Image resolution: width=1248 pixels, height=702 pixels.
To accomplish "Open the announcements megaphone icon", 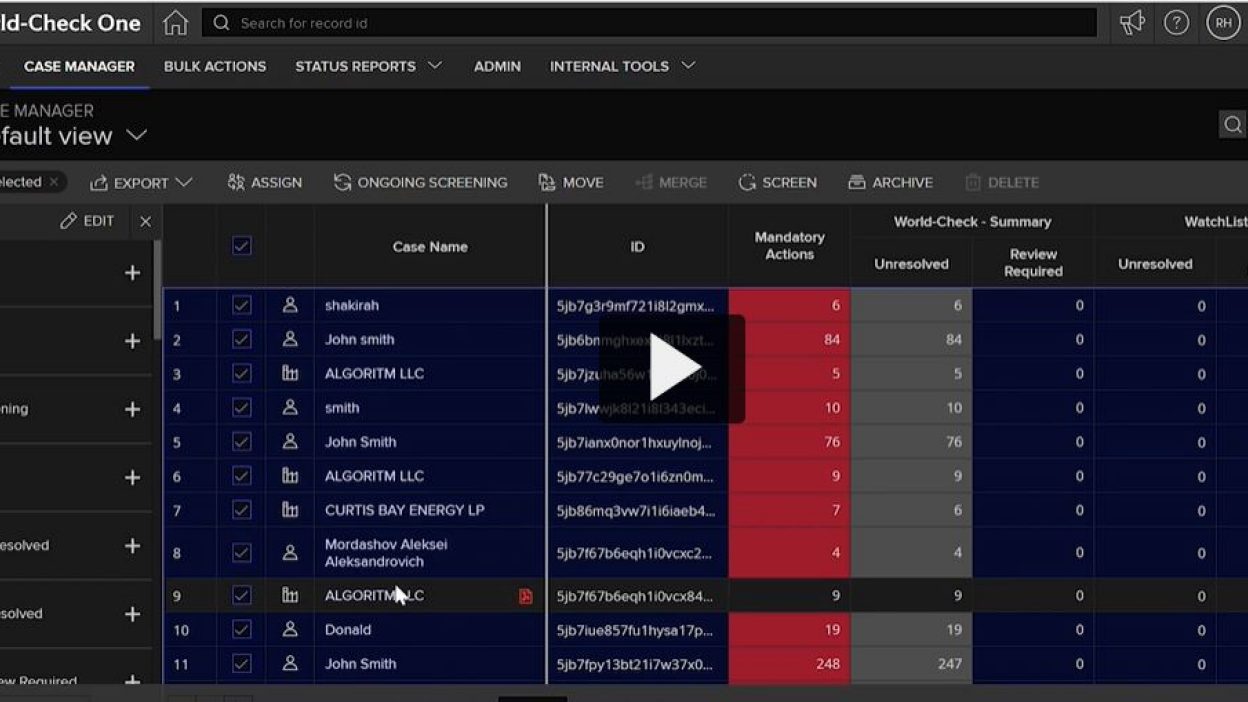I will 1131,23.
